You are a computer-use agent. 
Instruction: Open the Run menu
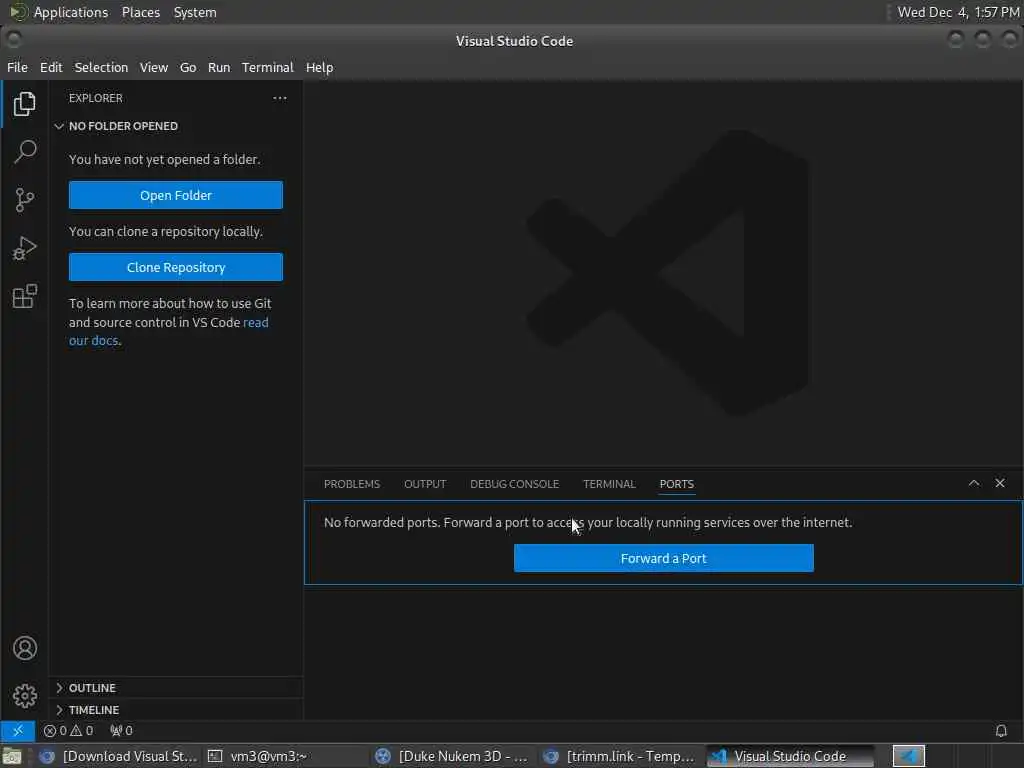219,67
